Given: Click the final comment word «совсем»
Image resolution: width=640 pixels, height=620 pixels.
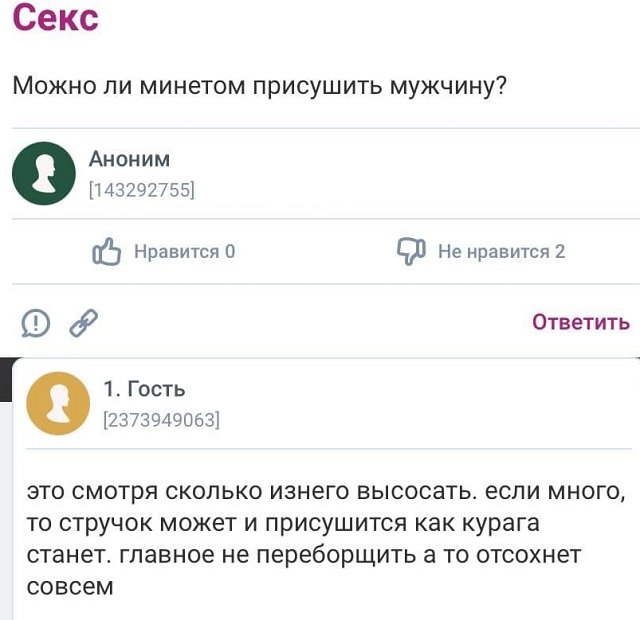Looking at the screenshot, I should coord(70,587).
